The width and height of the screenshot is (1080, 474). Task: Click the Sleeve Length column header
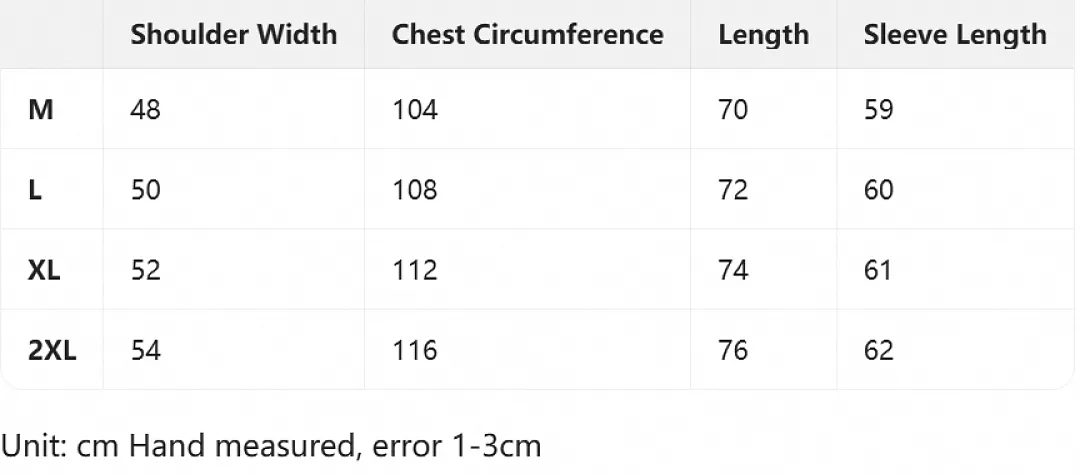point(955,35)
